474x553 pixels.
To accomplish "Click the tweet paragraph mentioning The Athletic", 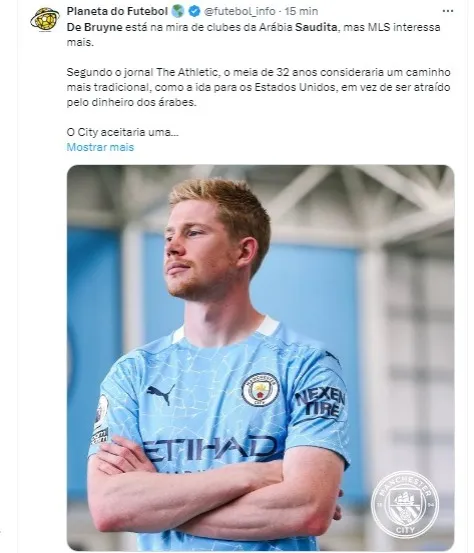I will click(259, 87).
